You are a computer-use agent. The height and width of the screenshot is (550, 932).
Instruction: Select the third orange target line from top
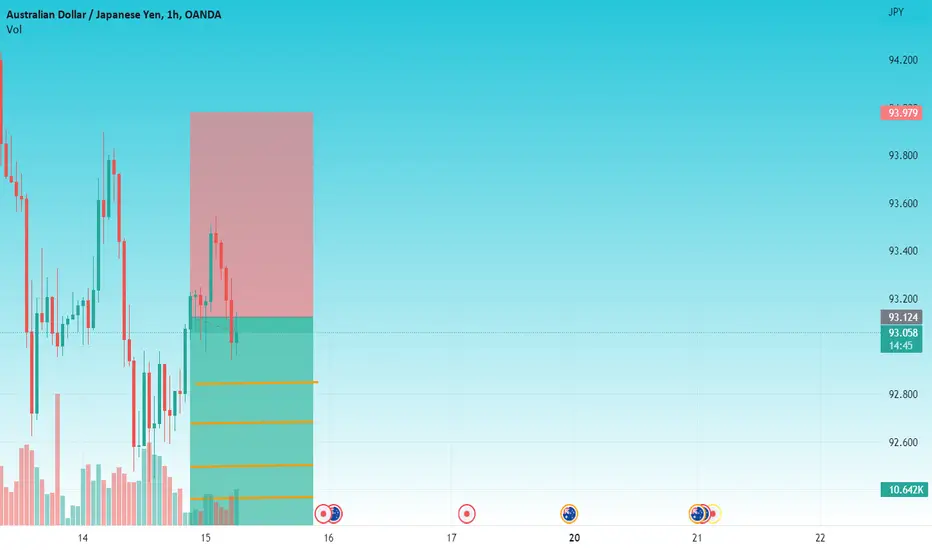click(x=252, y=466)
